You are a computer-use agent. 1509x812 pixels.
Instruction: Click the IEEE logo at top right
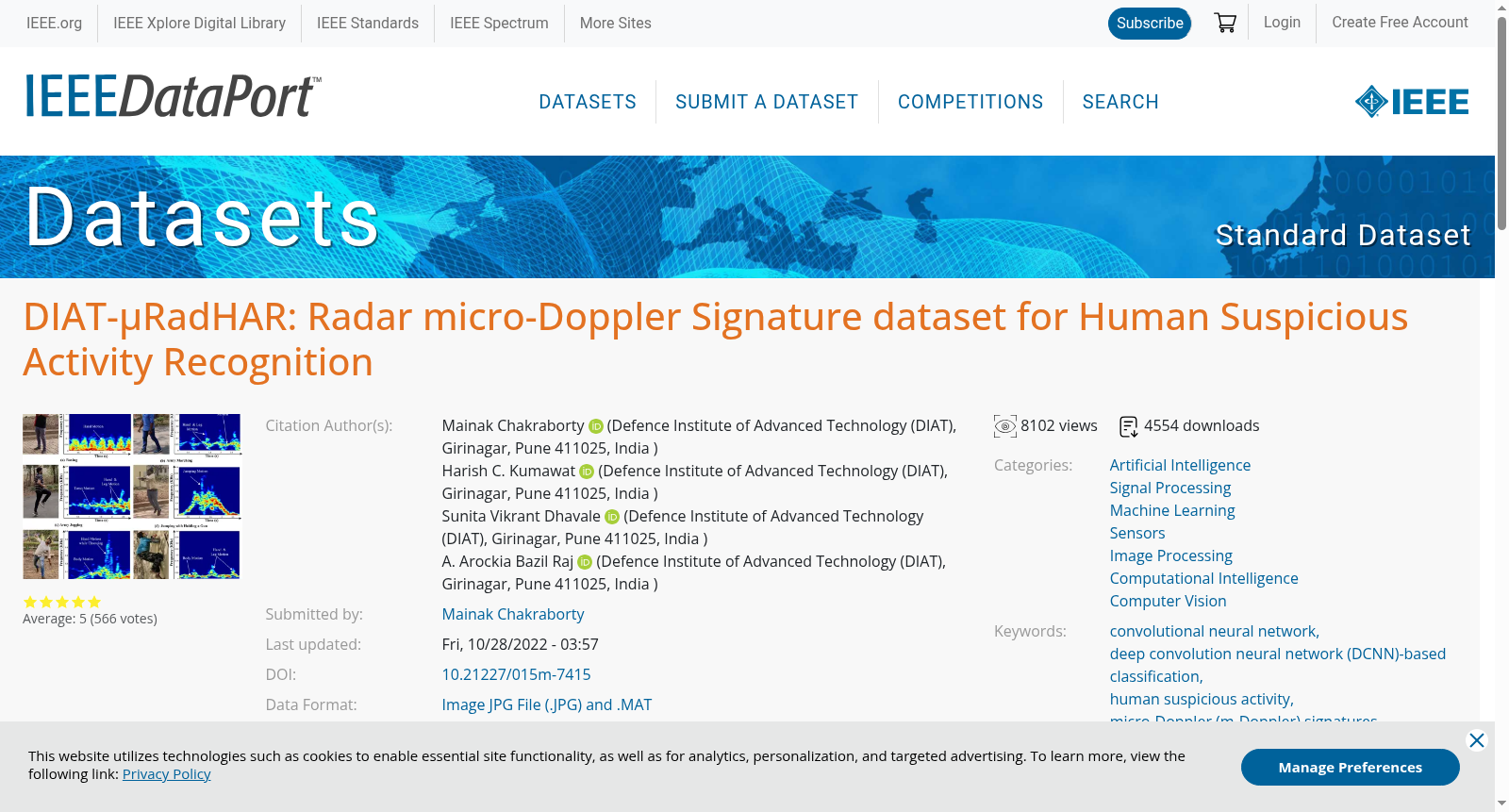1412,102
